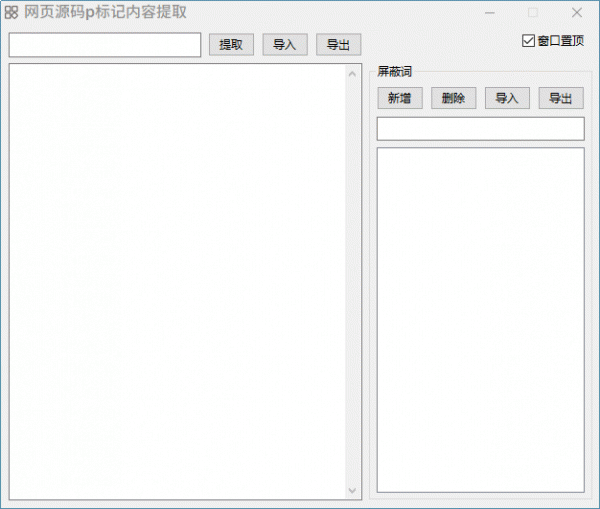Click 导入 in the 屏蔽词 panel
This screenshot has height=509, width=600.
tap(507, 98)
